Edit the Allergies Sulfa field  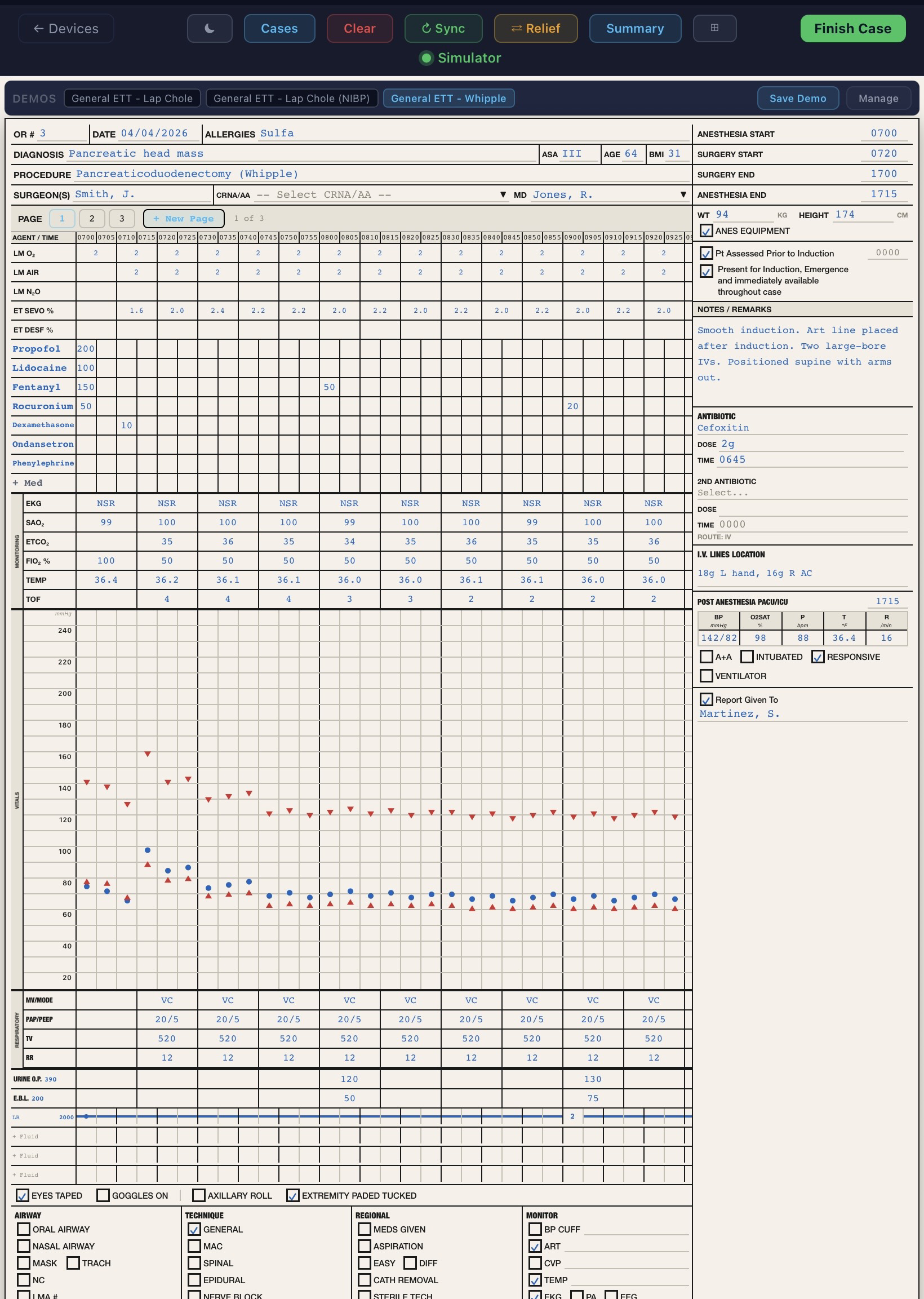pos(472,133)
